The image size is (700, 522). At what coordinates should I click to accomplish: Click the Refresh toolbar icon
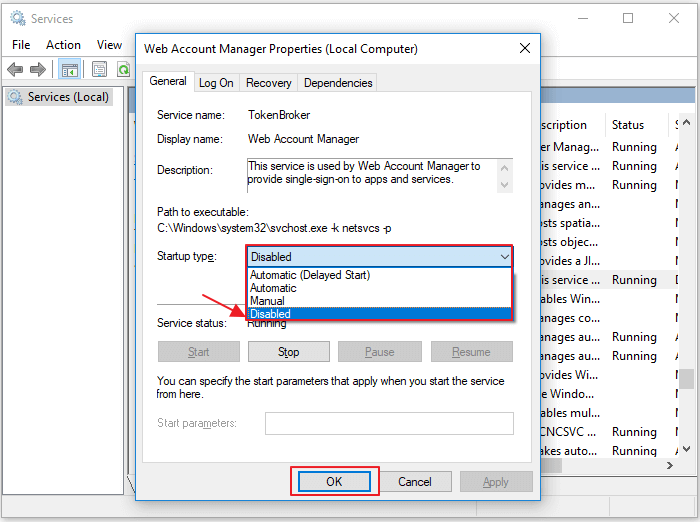(x=123, y=69)
